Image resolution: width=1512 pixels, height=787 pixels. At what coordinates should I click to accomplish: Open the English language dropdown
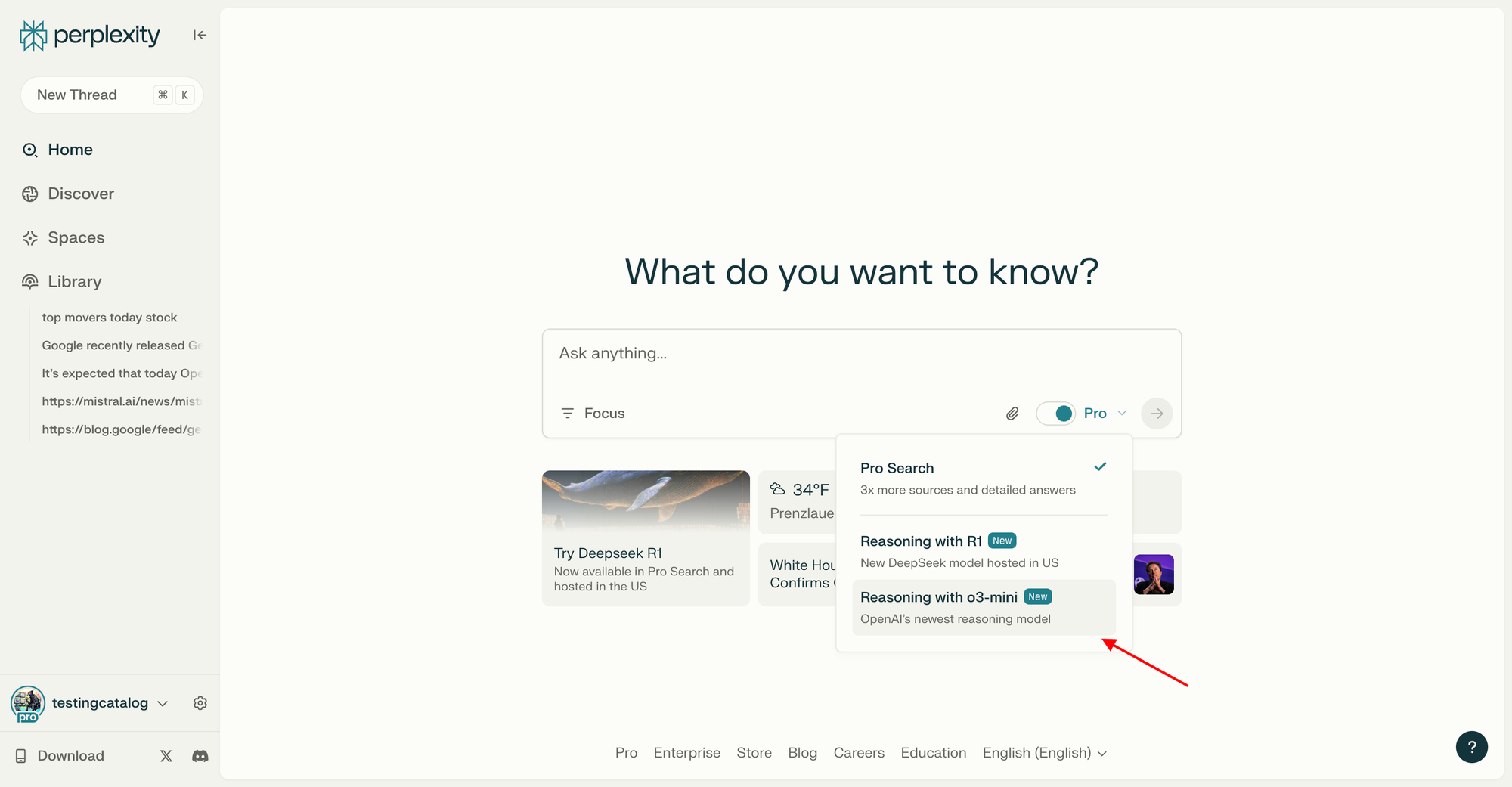pyautogui.click(x=1045, y=753)
